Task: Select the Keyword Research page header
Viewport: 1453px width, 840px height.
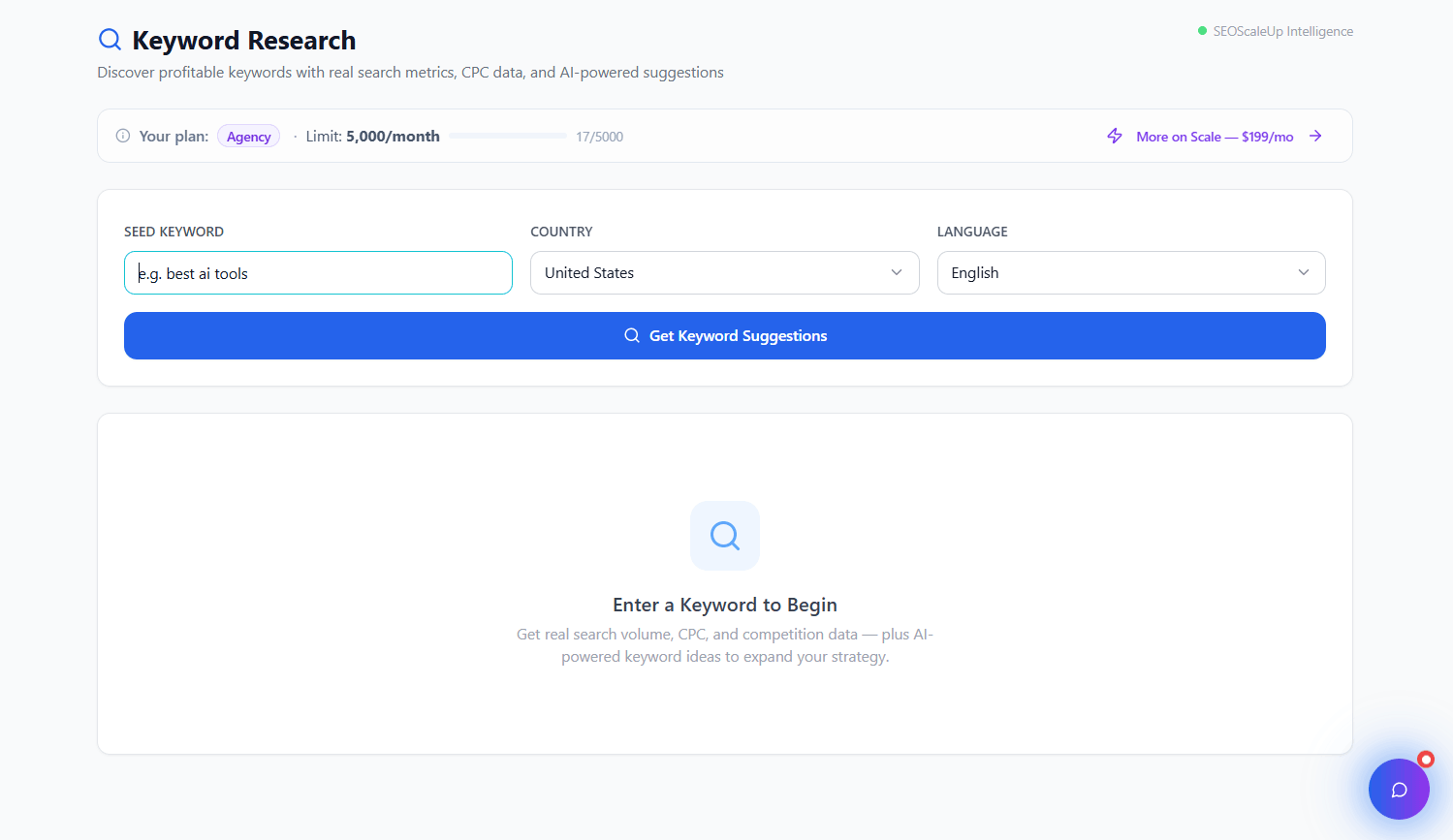Action: [x=244, y=40]
